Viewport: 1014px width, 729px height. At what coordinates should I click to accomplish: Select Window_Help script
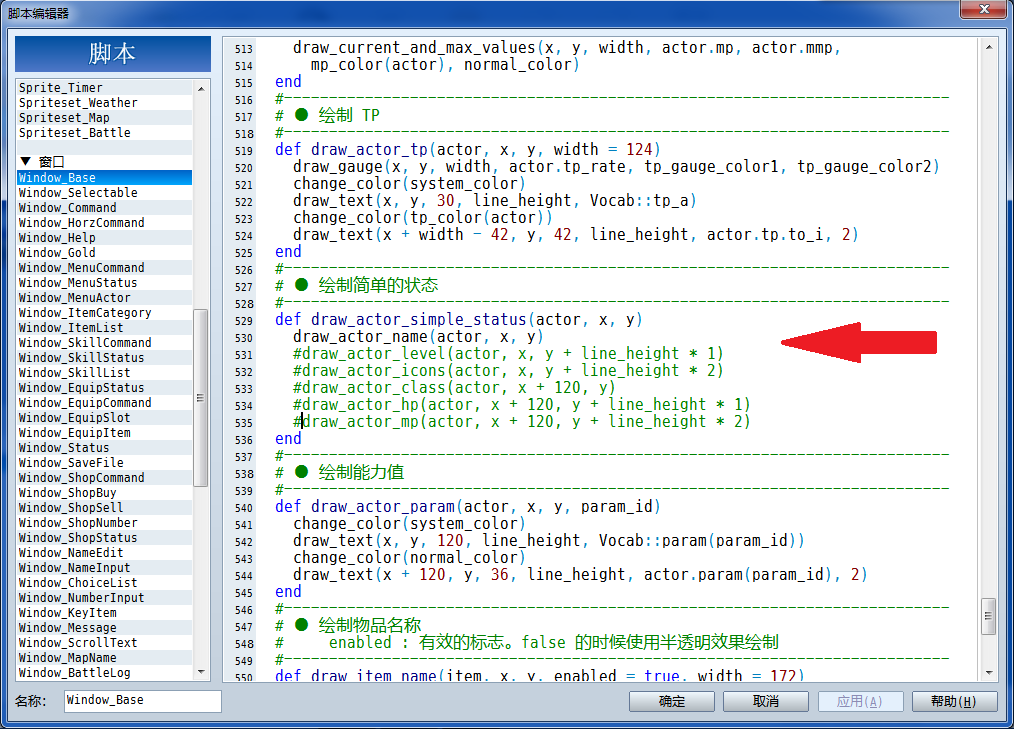click(104, 237)
